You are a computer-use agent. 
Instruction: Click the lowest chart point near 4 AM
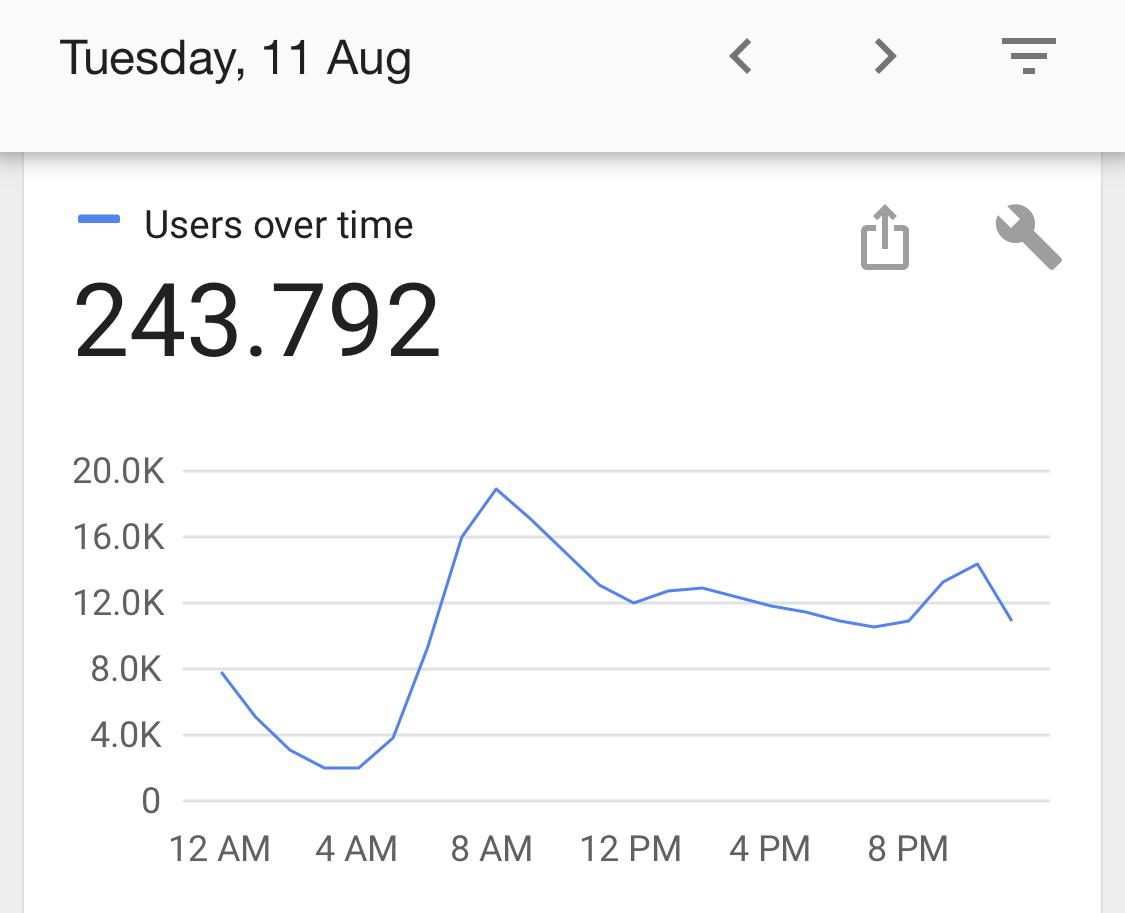click(x=341, y=768)
